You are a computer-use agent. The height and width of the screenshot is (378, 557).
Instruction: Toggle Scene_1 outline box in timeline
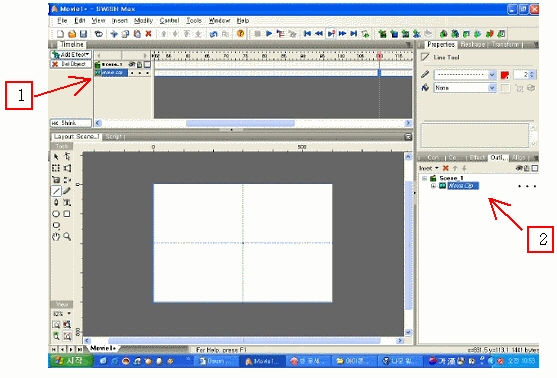[x=147, y=64]
